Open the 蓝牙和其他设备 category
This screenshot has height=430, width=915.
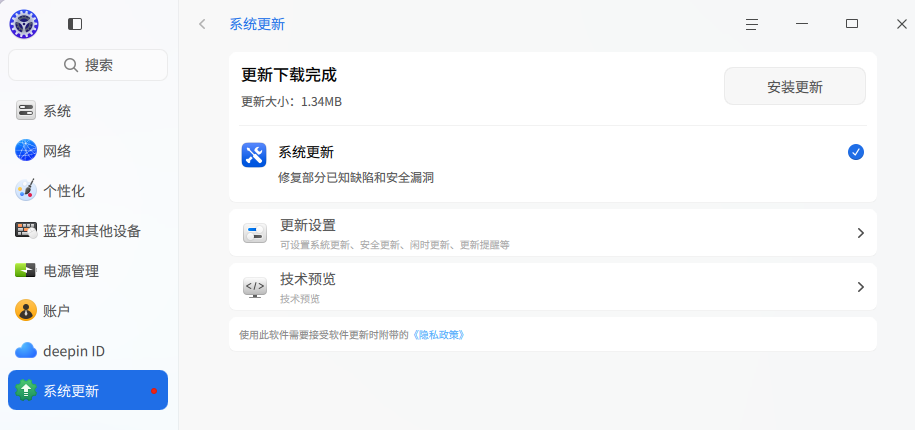88,230
